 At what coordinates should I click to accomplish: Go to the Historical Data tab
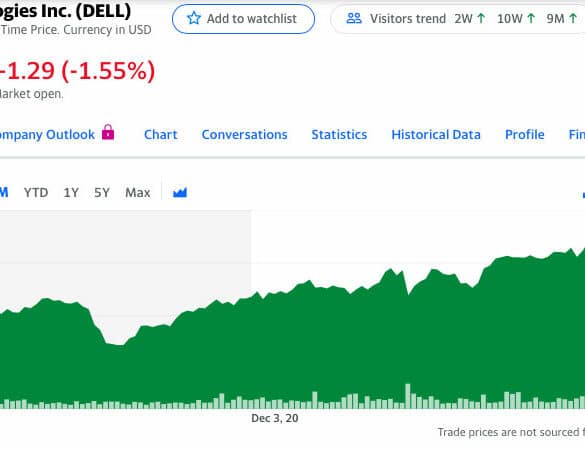coord(436,134)
